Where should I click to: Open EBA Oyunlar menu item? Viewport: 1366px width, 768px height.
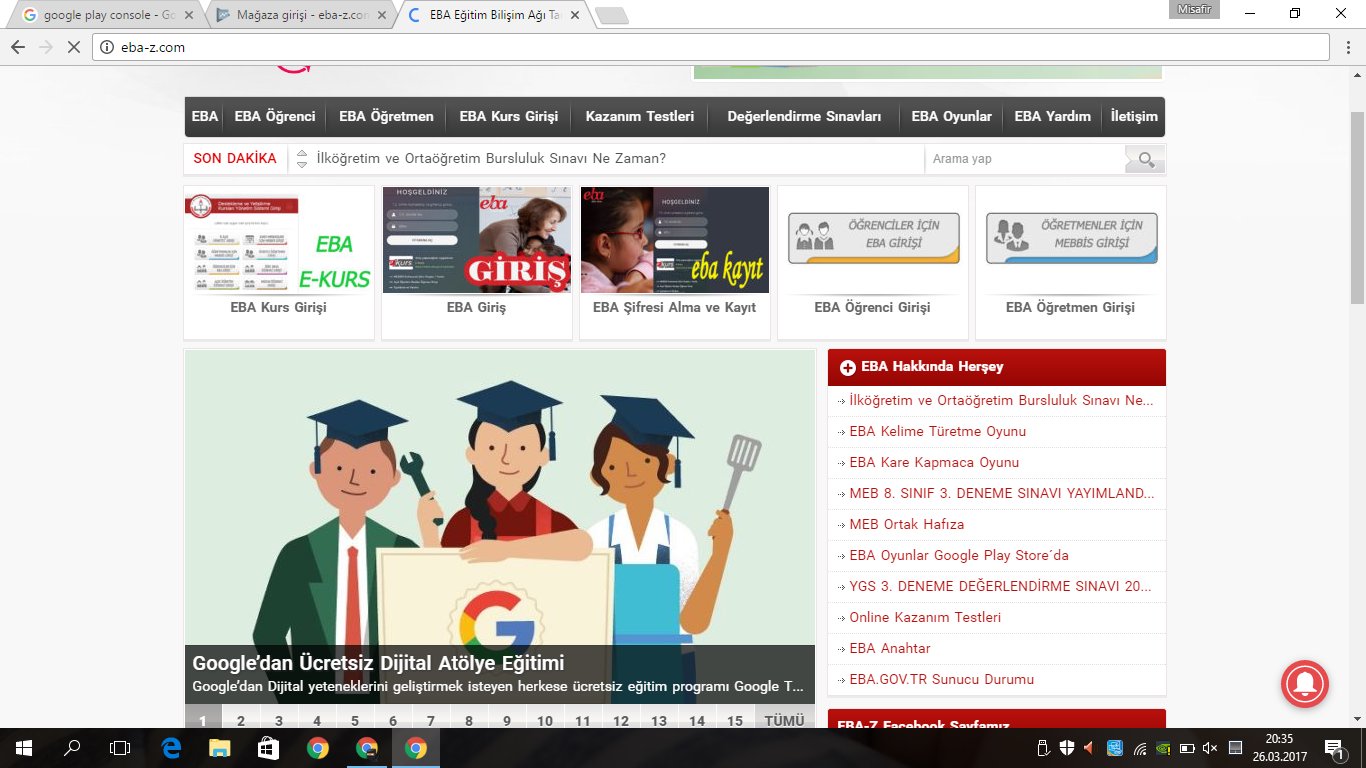coord(952,117)
